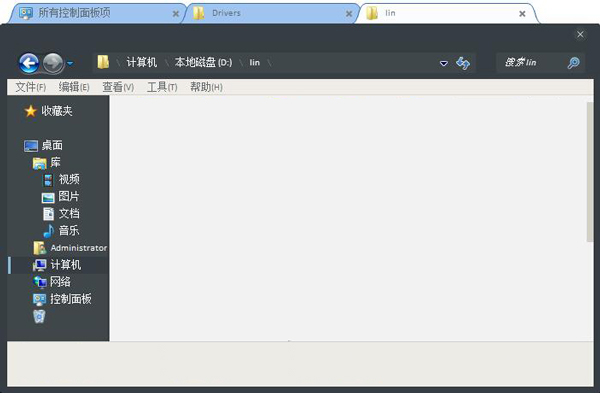Click the 收藏夹 star icon
The image size is (600, 393).
pos(30,111)
